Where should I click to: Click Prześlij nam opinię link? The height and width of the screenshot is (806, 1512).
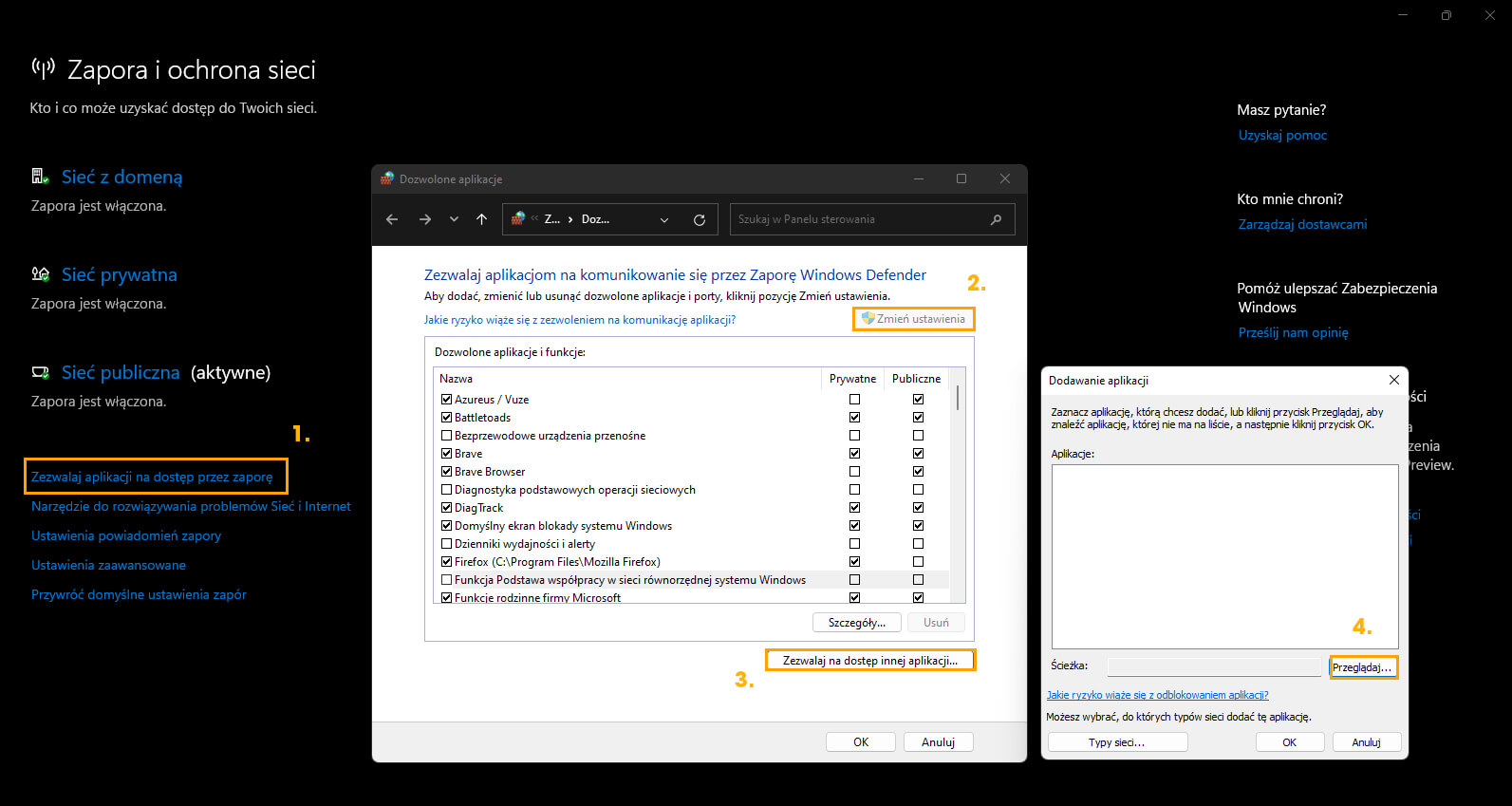click(1293, 332)
